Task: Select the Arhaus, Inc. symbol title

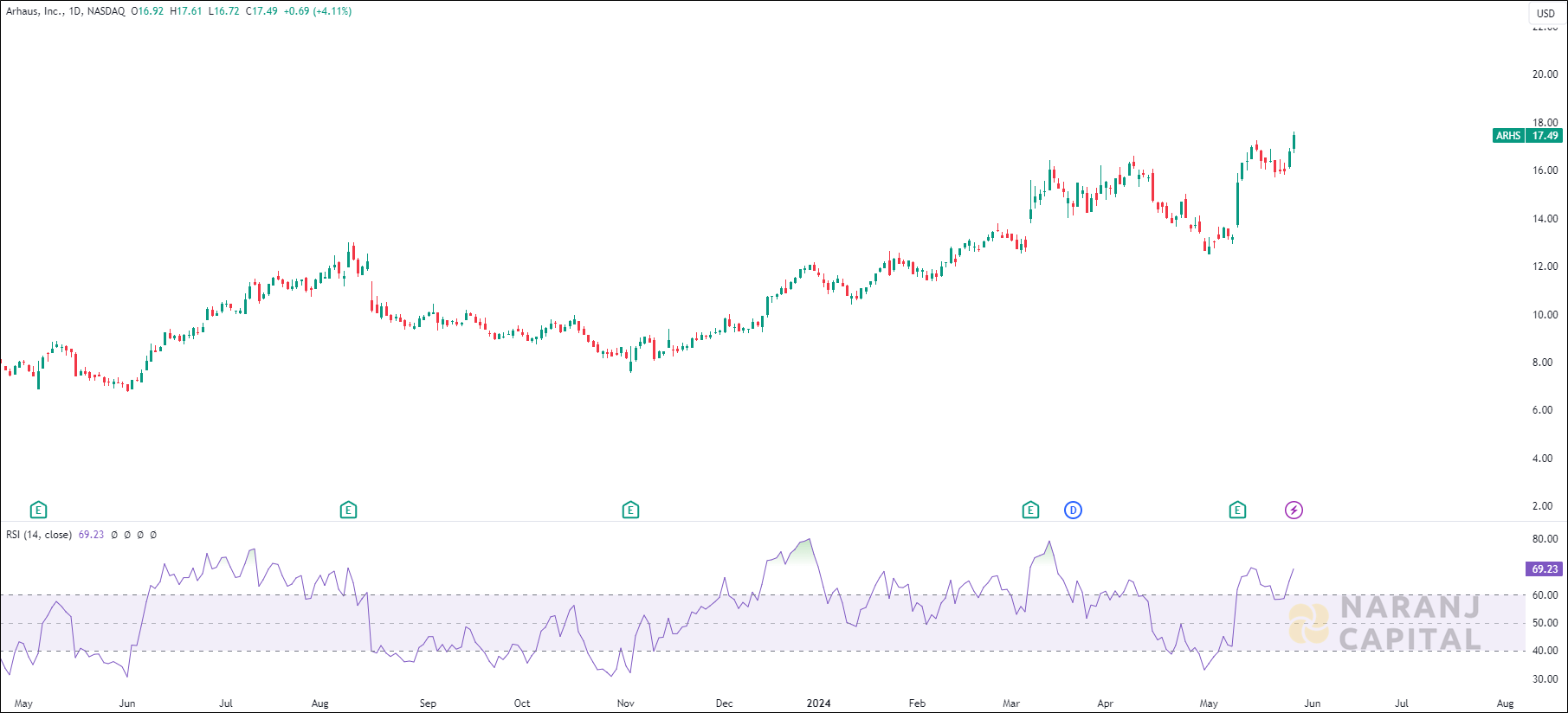Action: point(34,11)
